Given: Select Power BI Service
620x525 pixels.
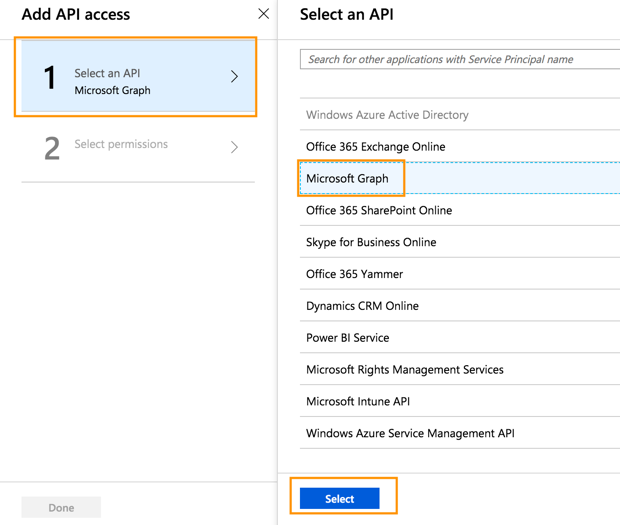Looking at the screenshot, I should tap(347, 338).
